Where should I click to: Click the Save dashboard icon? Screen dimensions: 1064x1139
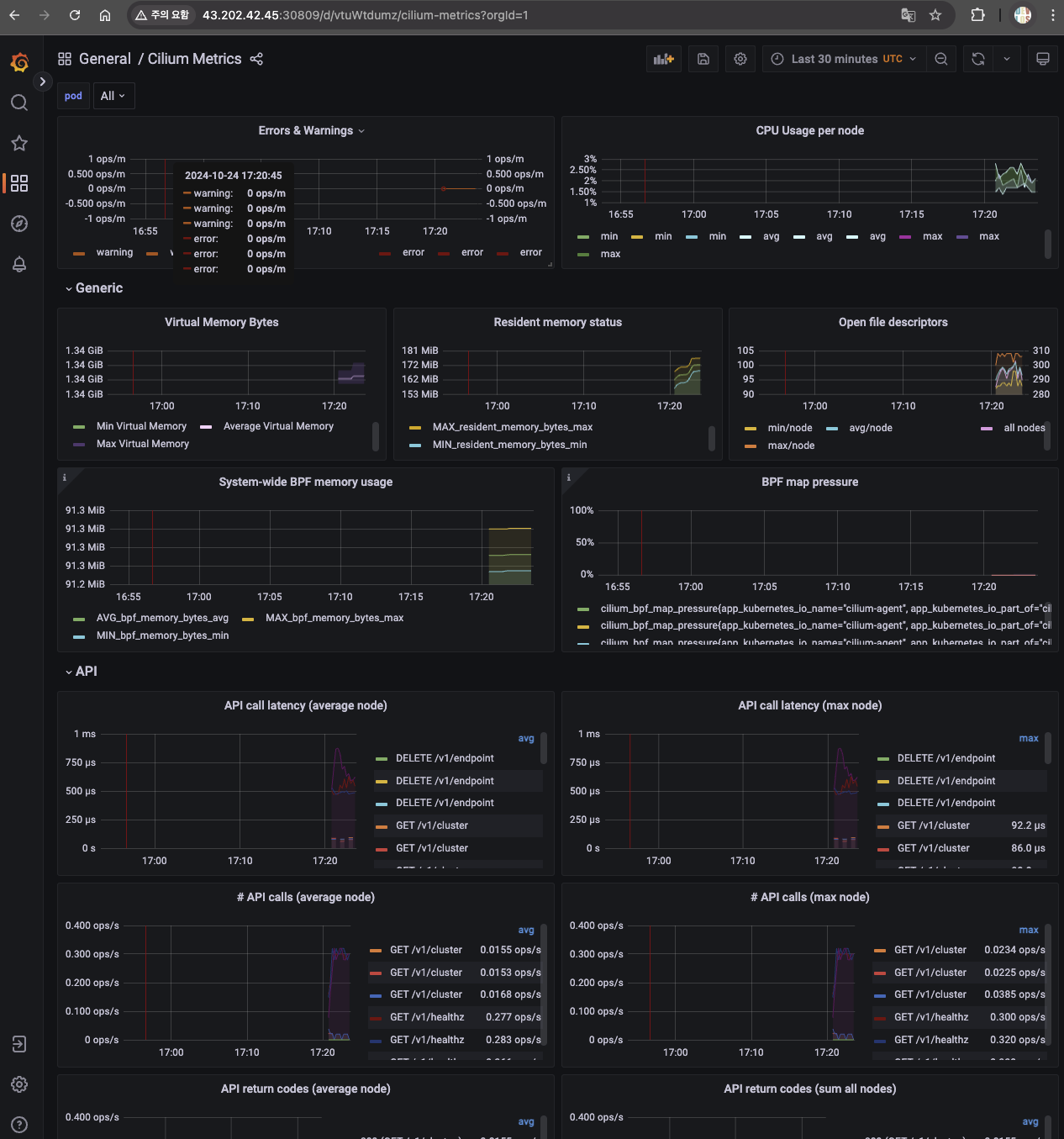coord(703,59)
